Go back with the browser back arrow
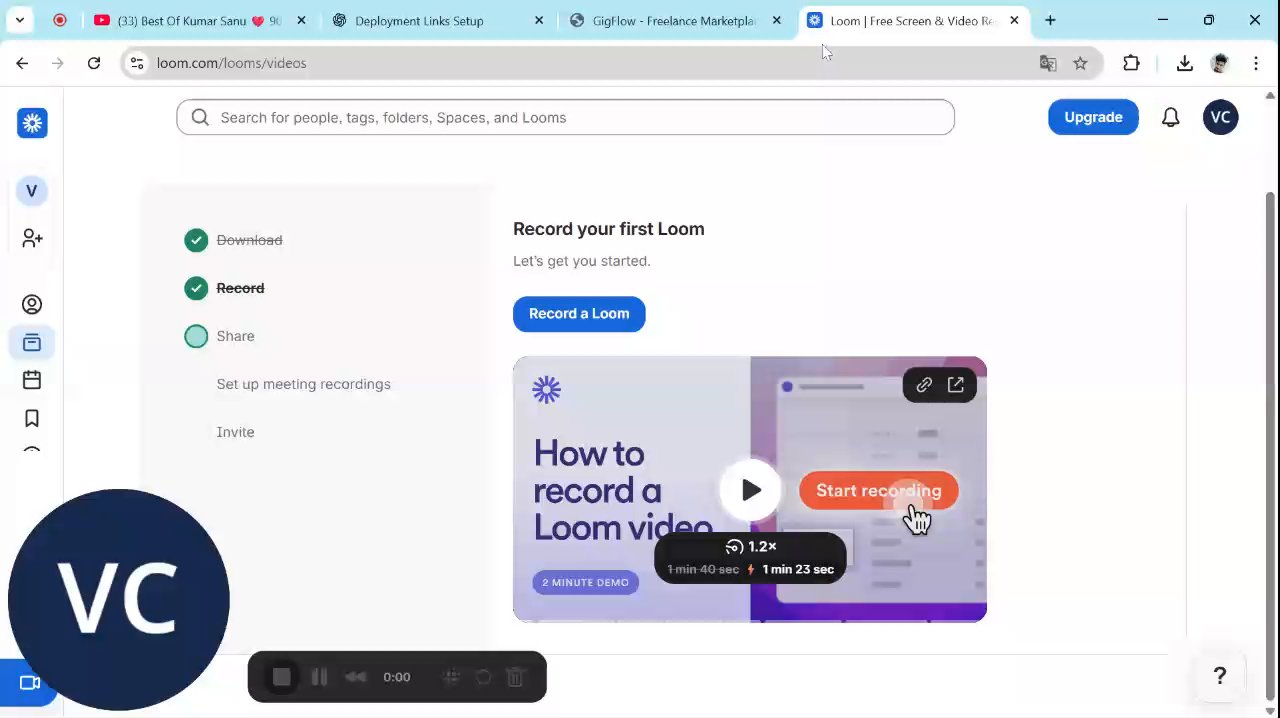This screenshot has height=718, width=1280. [x=22, y=63]
